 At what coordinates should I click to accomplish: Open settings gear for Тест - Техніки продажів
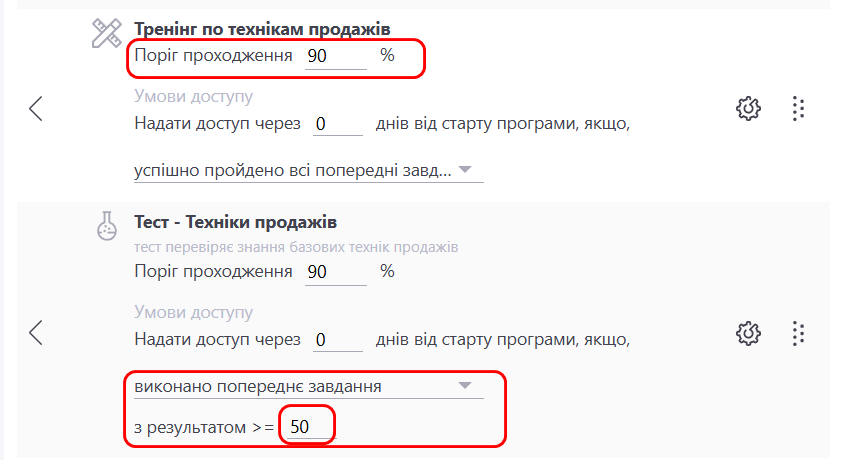748,332
